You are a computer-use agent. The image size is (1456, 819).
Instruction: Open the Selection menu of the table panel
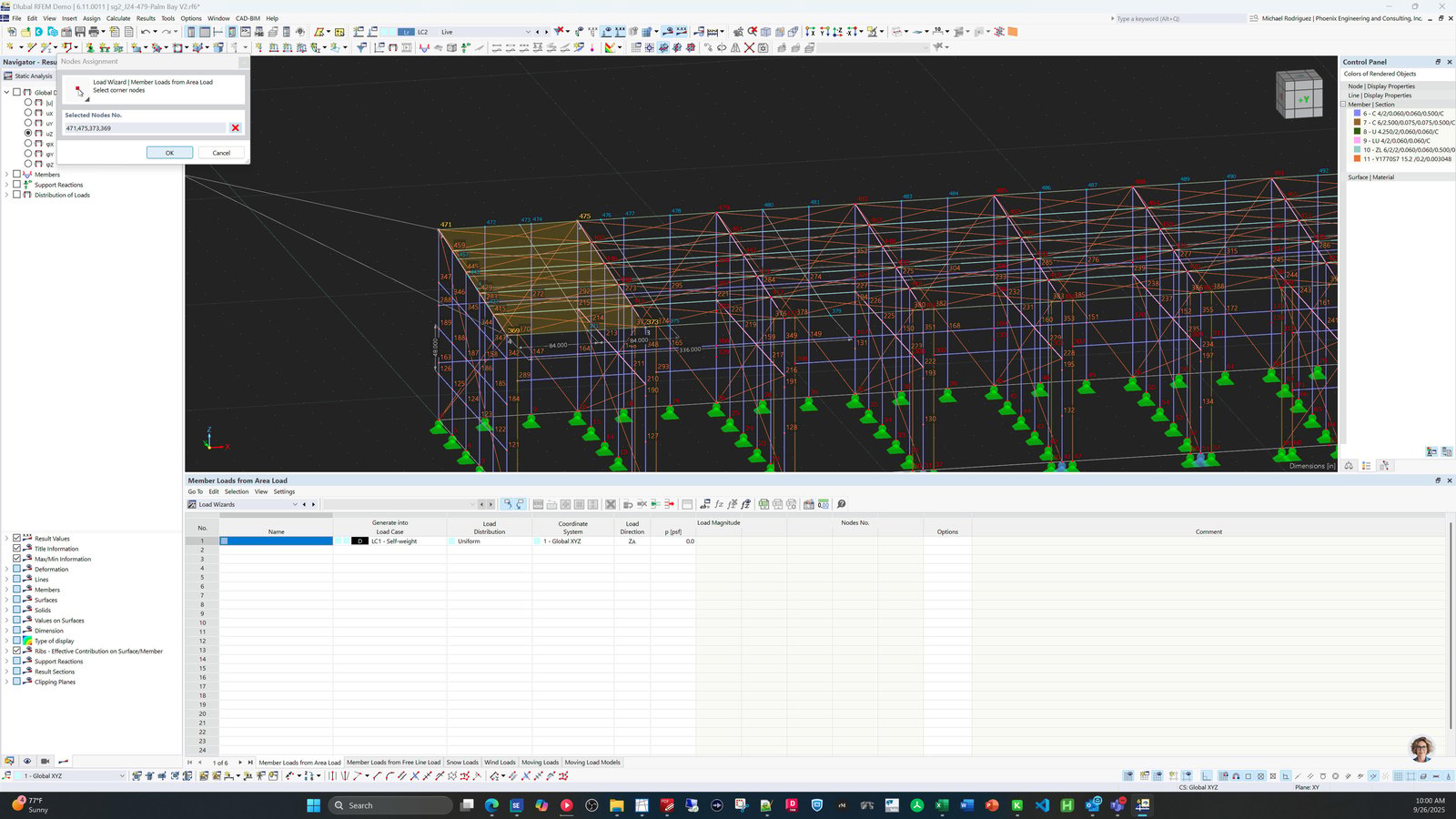(237, 491)
